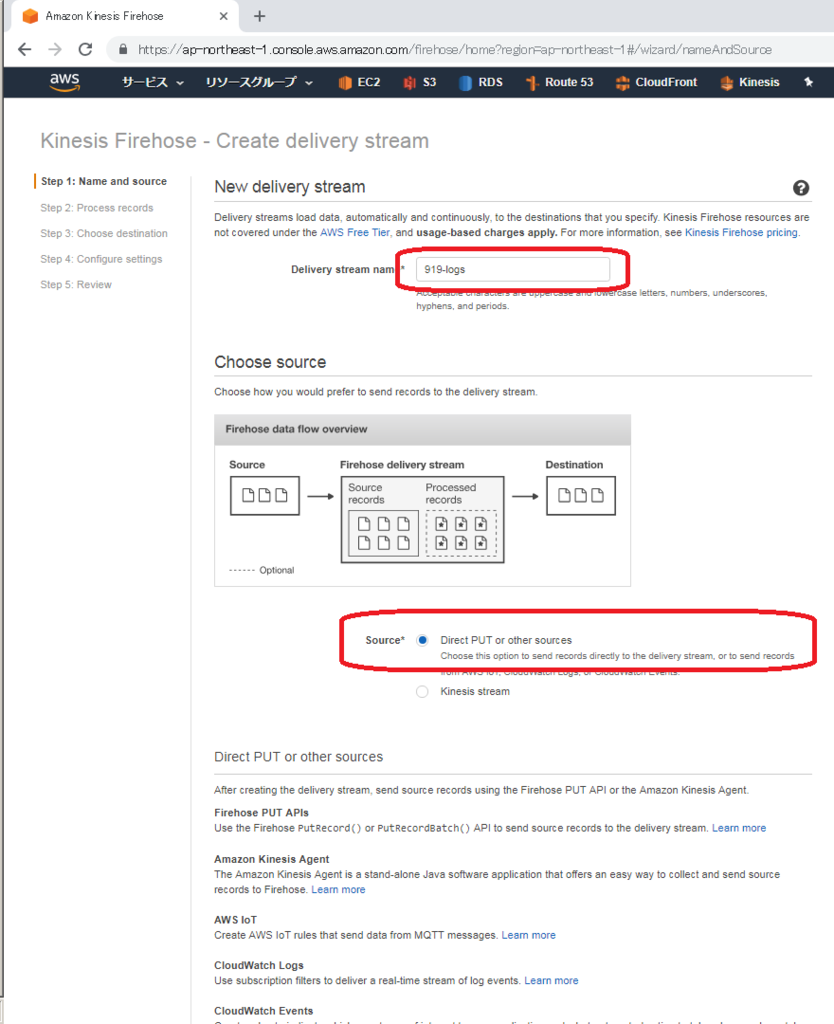Click the Firehose data flow overview header

(423, 430)
